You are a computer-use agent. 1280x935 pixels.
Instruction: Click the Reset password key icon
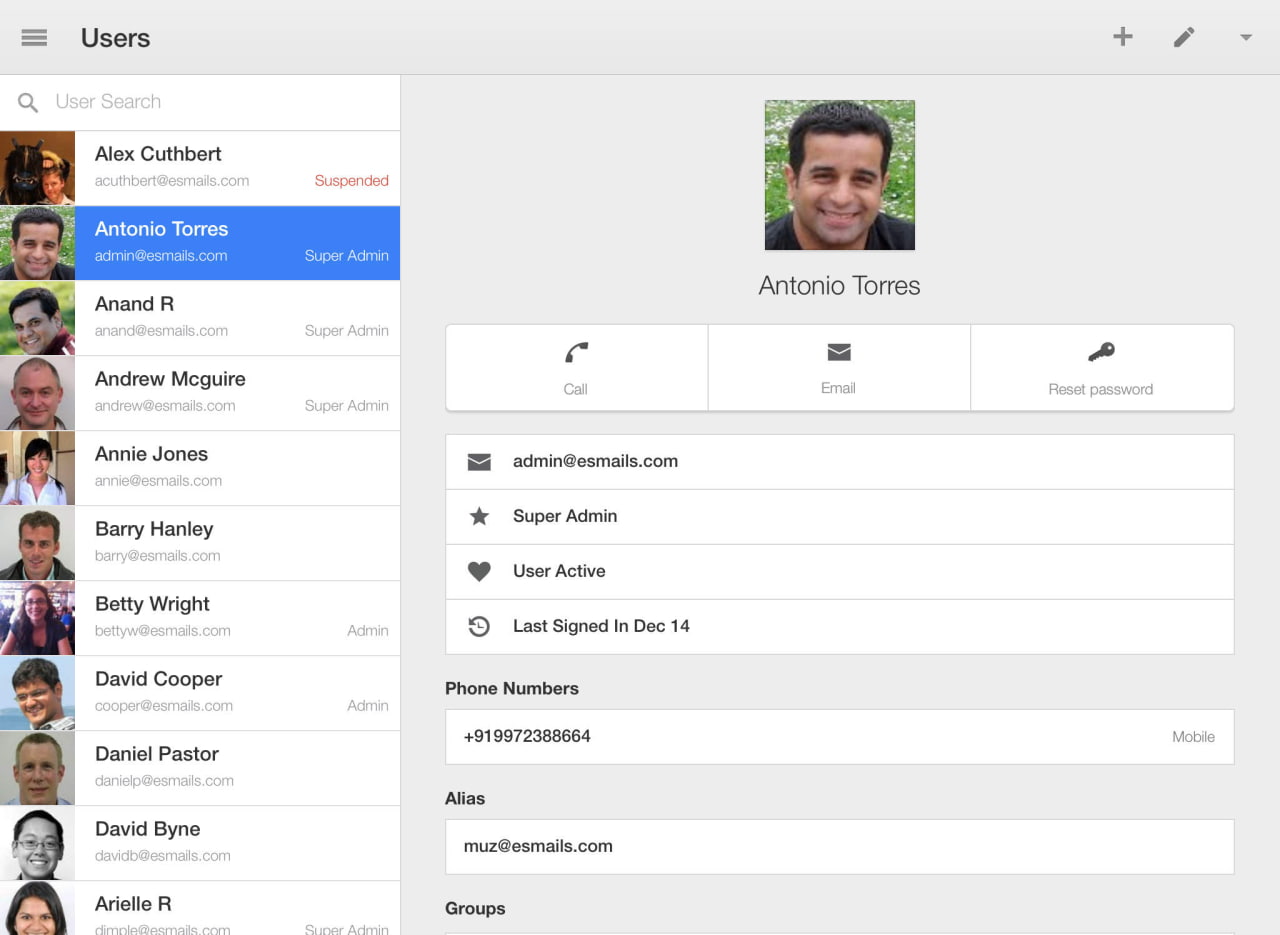click(1101, 353)
